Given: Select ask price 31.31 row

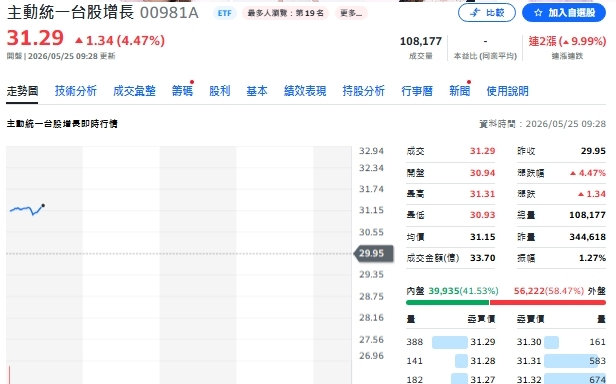Looking at the screenshot, I should pyautogui.click(x=561, y=361).
